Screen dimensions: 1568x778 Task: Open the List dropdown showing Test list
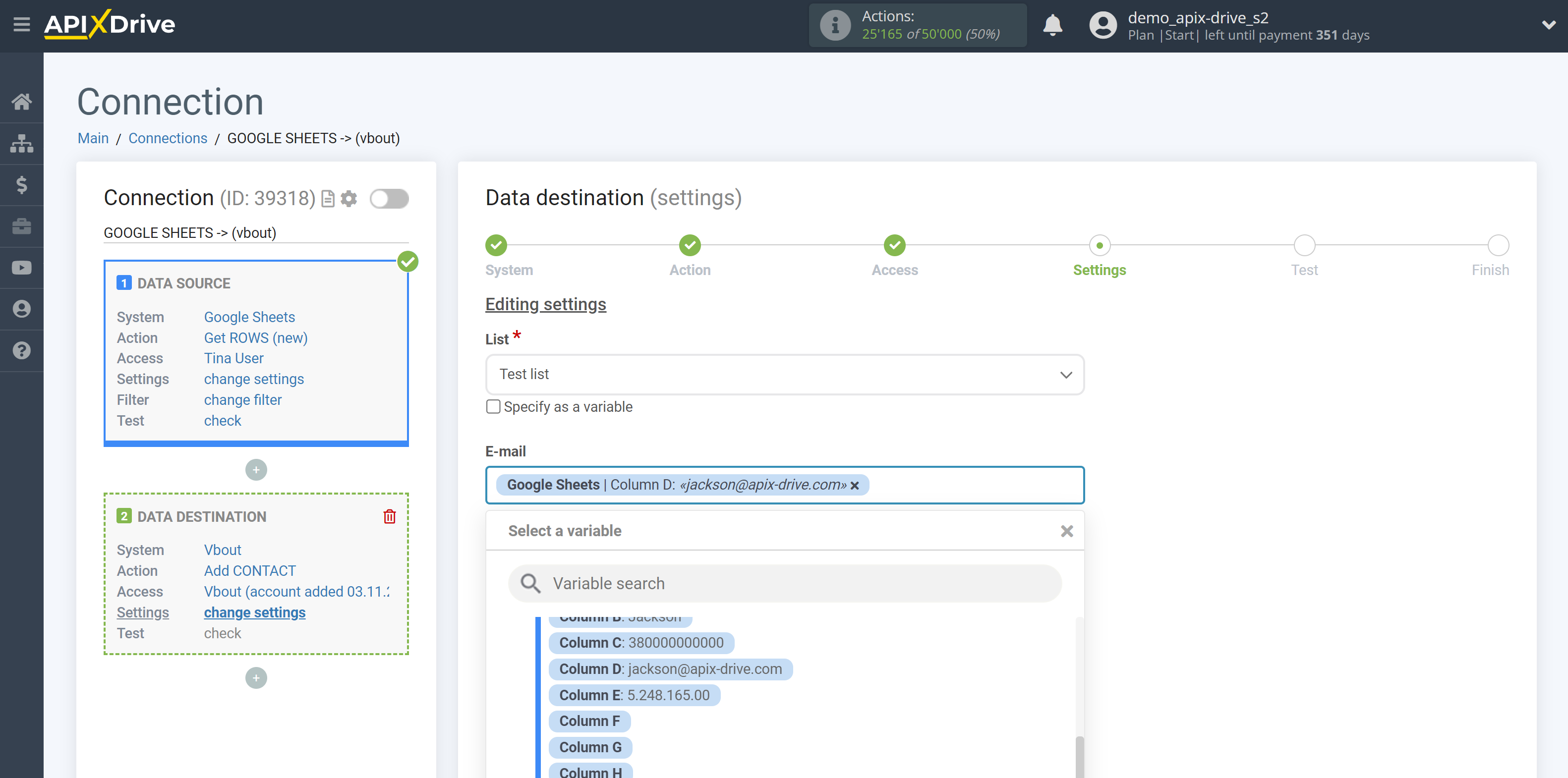click(x=785, y=374)
